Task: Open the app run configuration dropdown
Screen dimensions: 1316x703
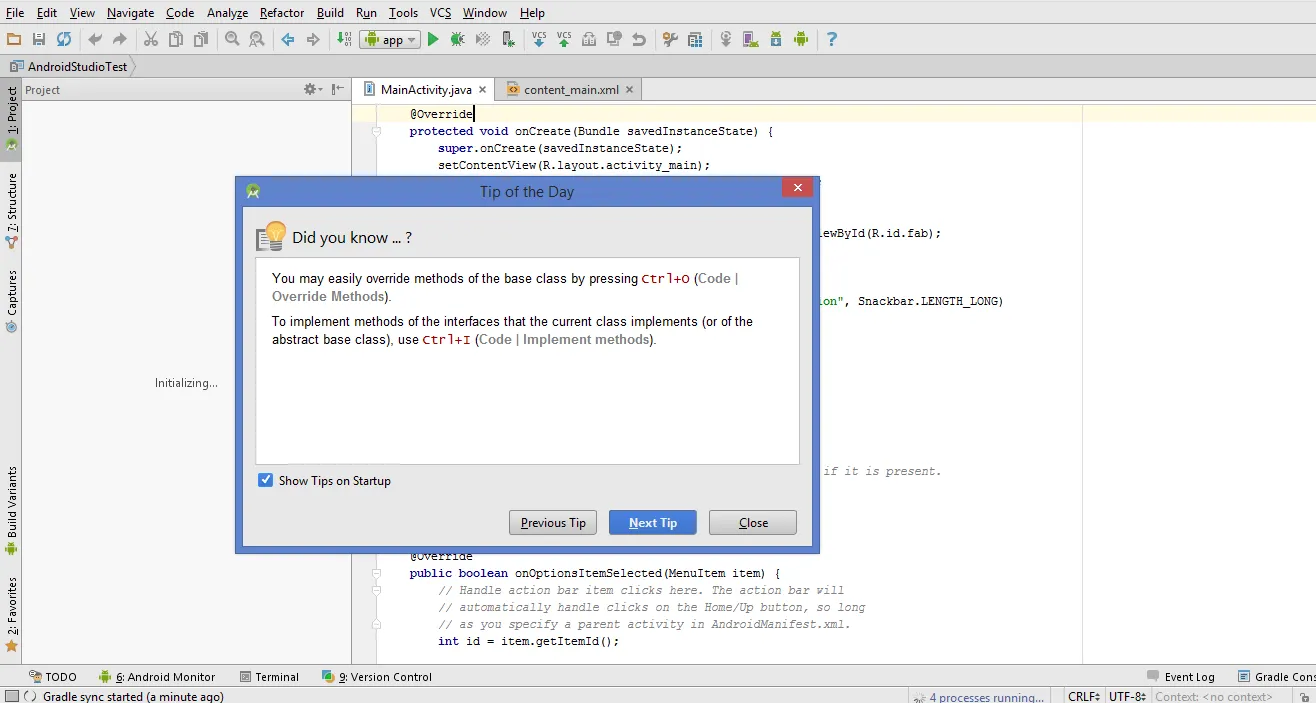Action: pos(390,40)
